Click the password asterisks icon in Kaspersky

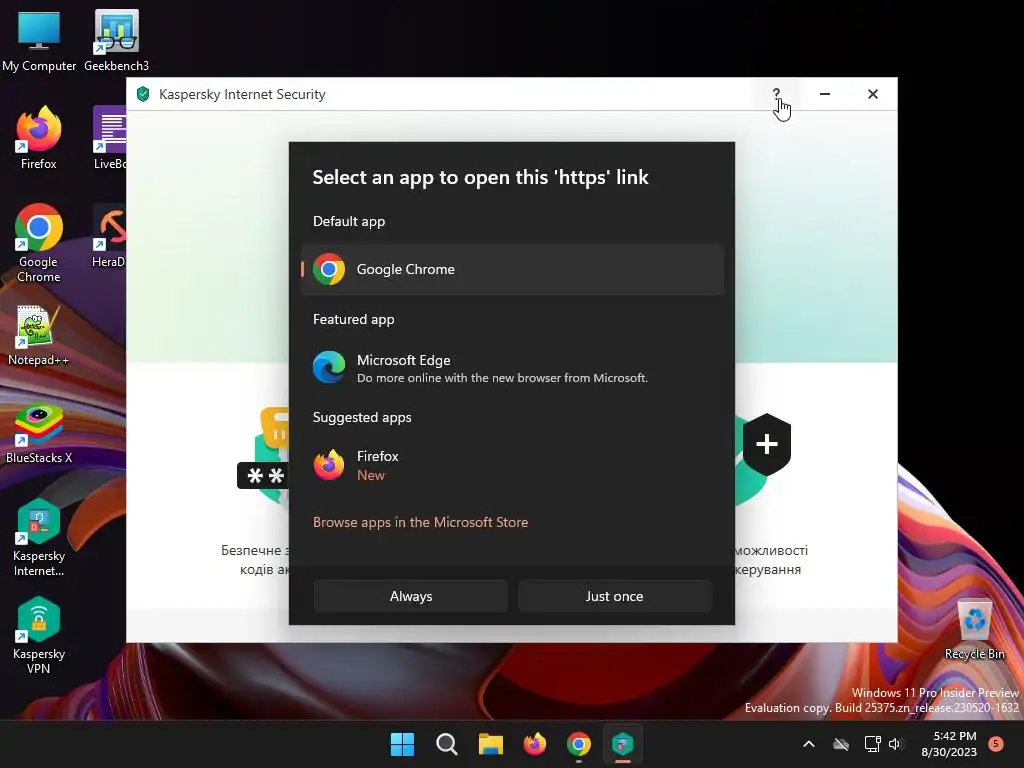point(262,476)
